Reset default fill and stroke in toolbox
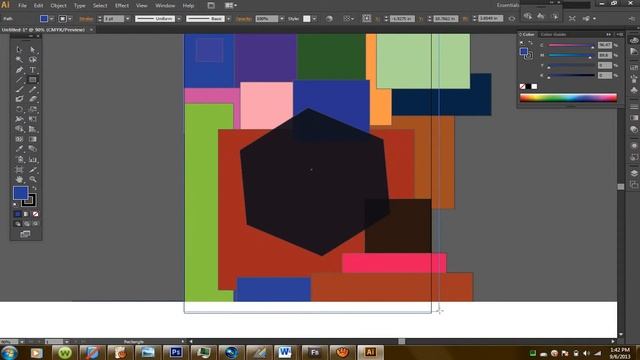This screenshot has height=360, width=640. [x=15, y=204]
